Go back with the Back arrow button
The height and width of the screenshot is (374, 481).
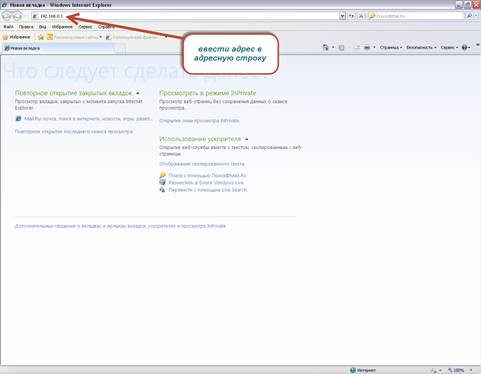coord(6,16)
